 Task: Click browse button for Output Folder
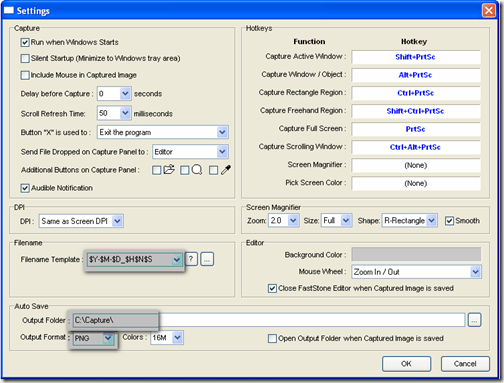click(474, 320)
